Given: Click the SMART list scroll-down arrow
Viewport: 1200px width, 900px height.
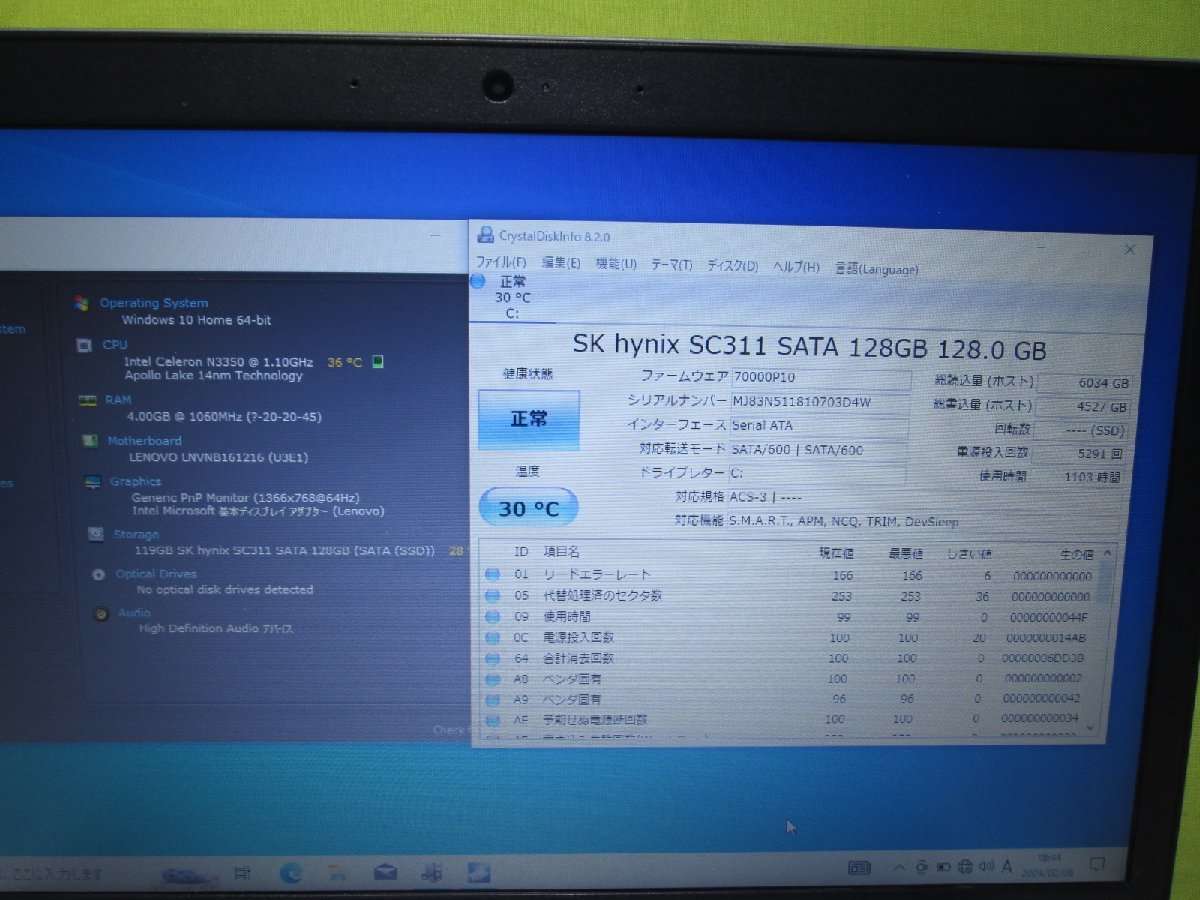Looking at the screenshot, I should pyautogui.click(x=1090, y=728).
